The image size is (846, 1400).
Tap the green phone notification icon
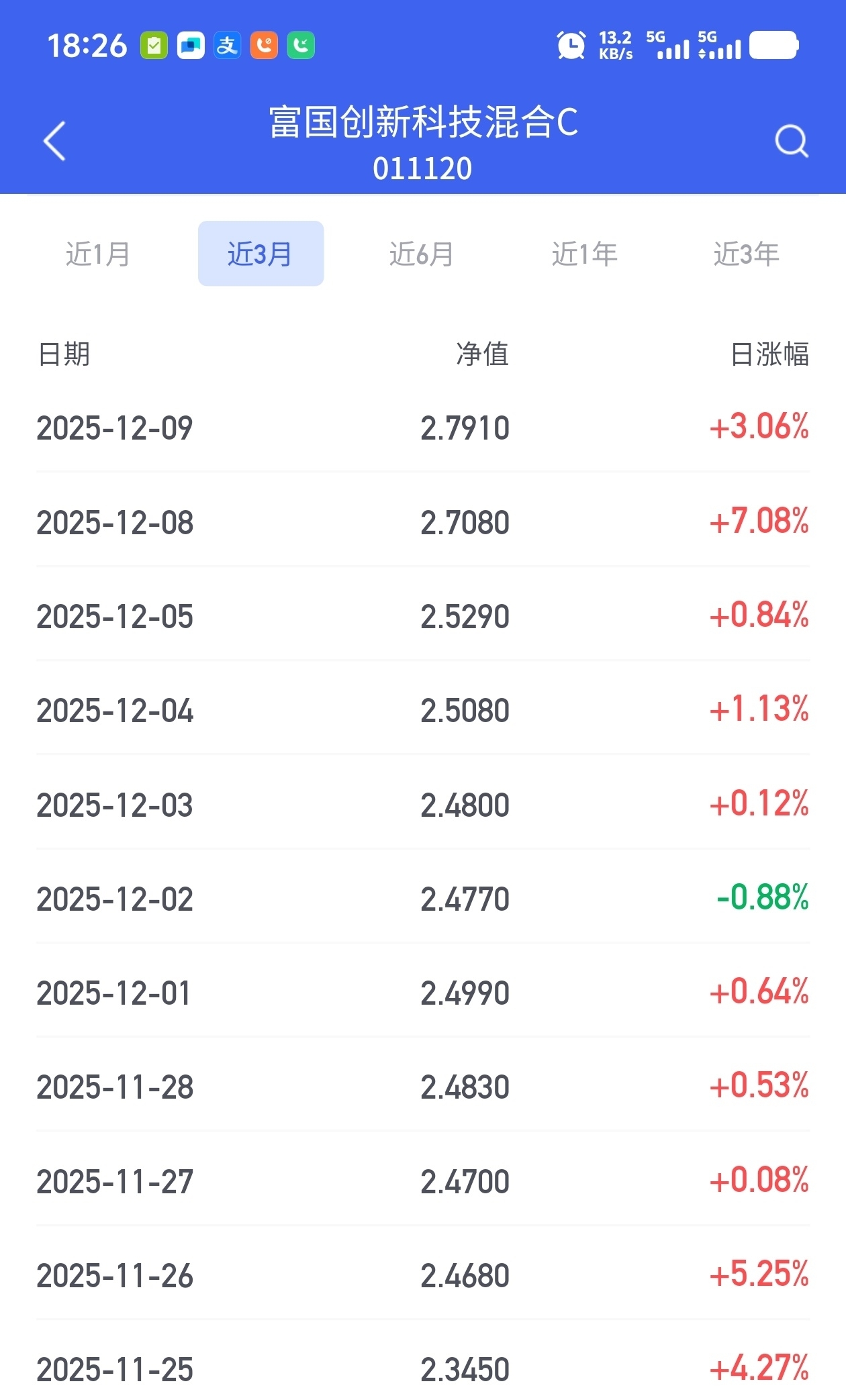tap(301, 46)
